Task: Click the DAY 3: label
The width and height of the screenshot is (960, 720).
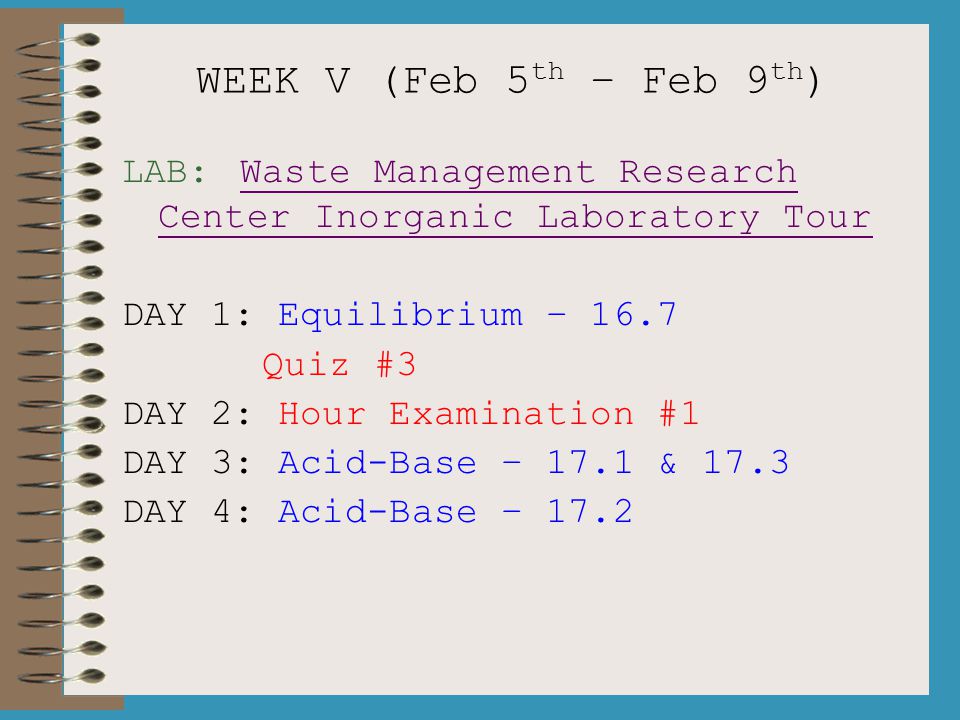Action: coord(187,463)
